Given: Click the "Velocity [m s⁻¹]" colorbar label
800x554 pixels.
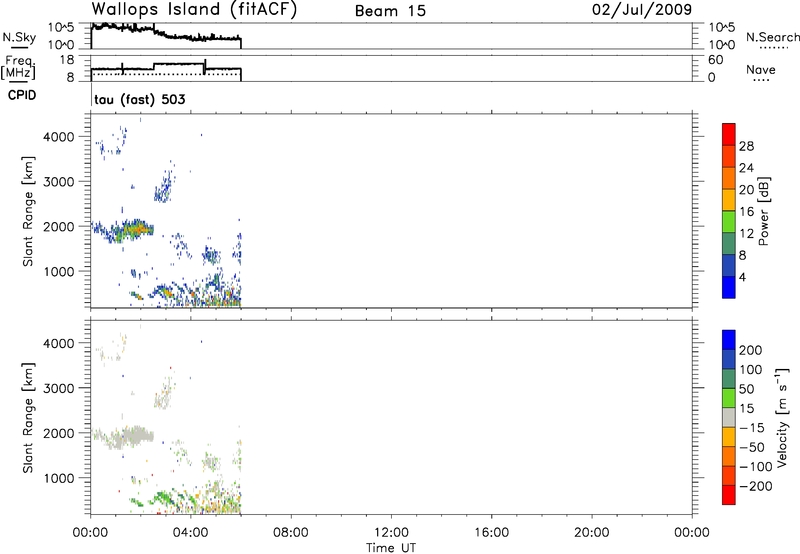Looking at the screenshot, I should 781,417.
